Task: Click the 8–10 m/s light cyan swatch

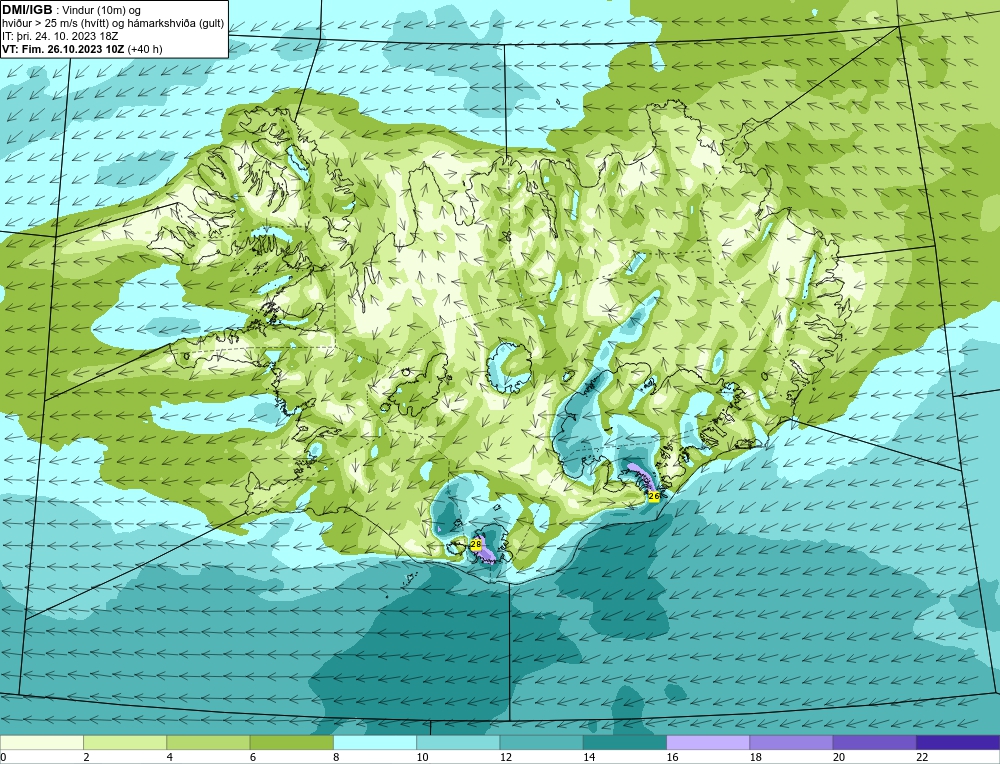Action: click(375, 743)
